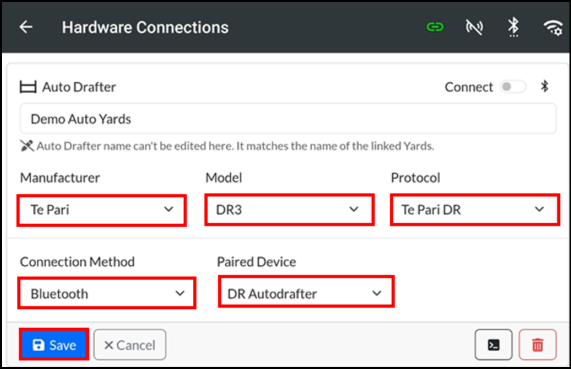Expand the Model dropdown showing DR3
This screenshot has width=571, height=369.
click(x=290, y=210)
